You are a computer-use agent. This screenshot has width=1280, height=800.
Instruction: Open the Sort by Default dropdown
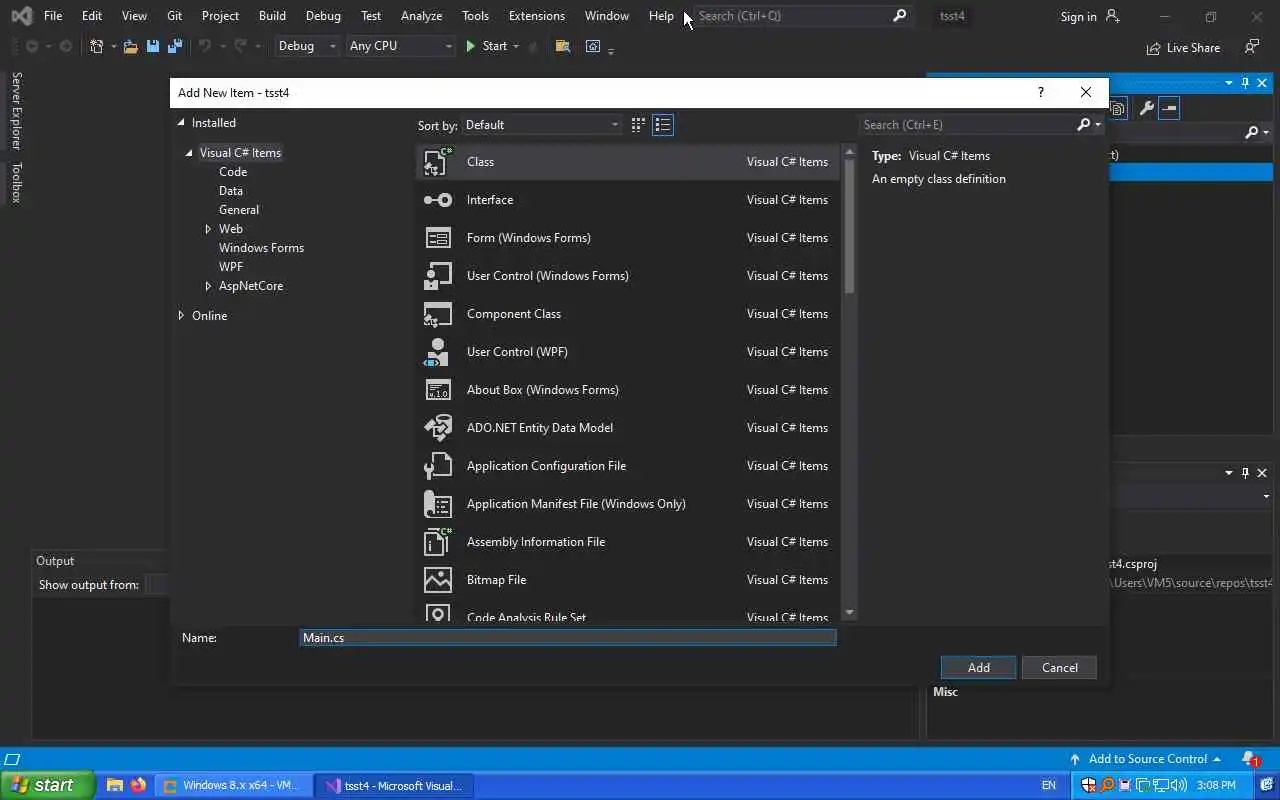point(542,125)
